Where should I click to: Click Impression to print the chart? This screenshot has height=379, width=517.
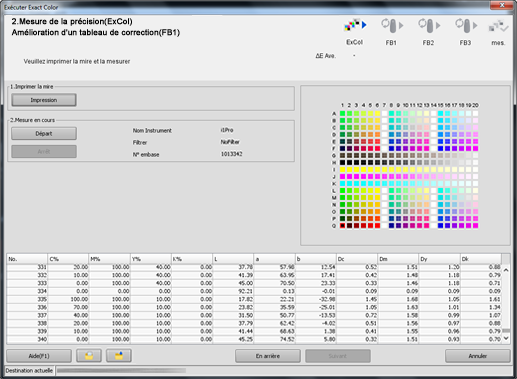coord(44,100)
